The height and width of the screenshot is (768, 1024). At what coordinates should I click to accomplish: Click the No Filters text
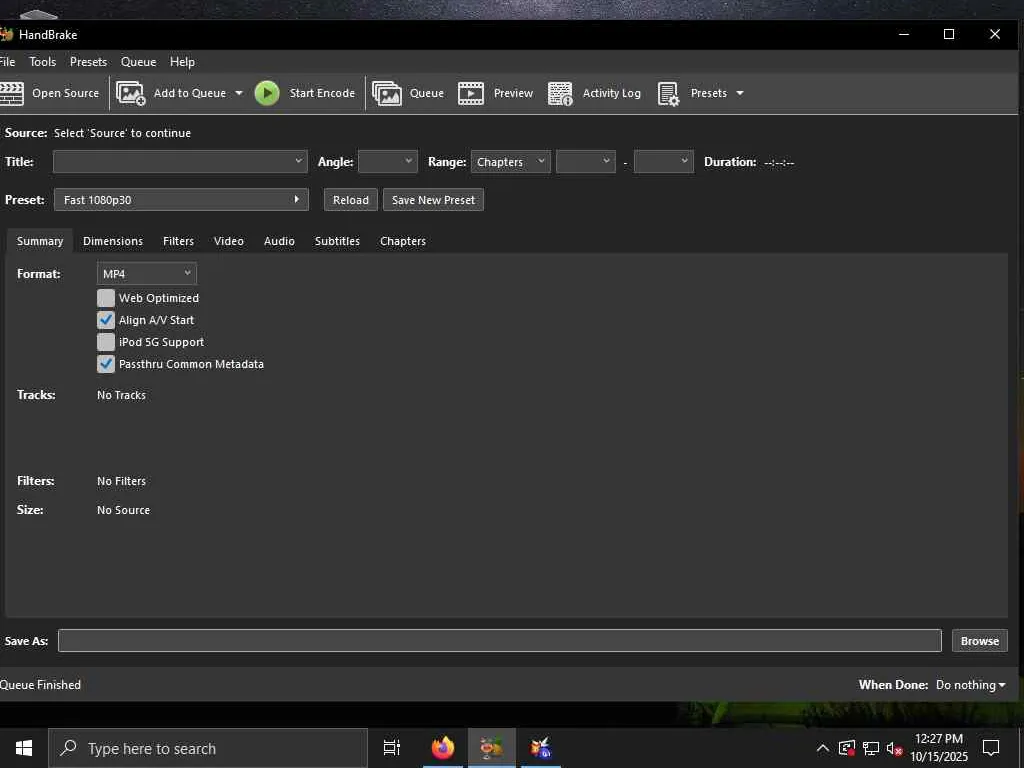tap(121, 481)
